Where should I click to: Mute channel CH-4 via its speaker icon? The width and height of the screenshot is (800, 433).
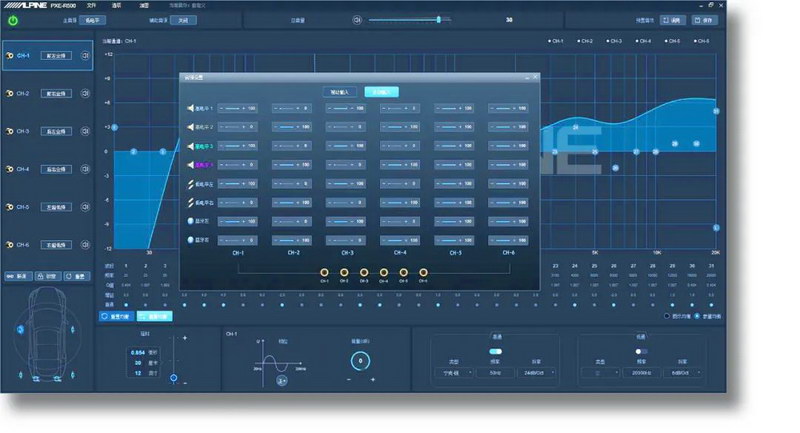click(85, 169)
